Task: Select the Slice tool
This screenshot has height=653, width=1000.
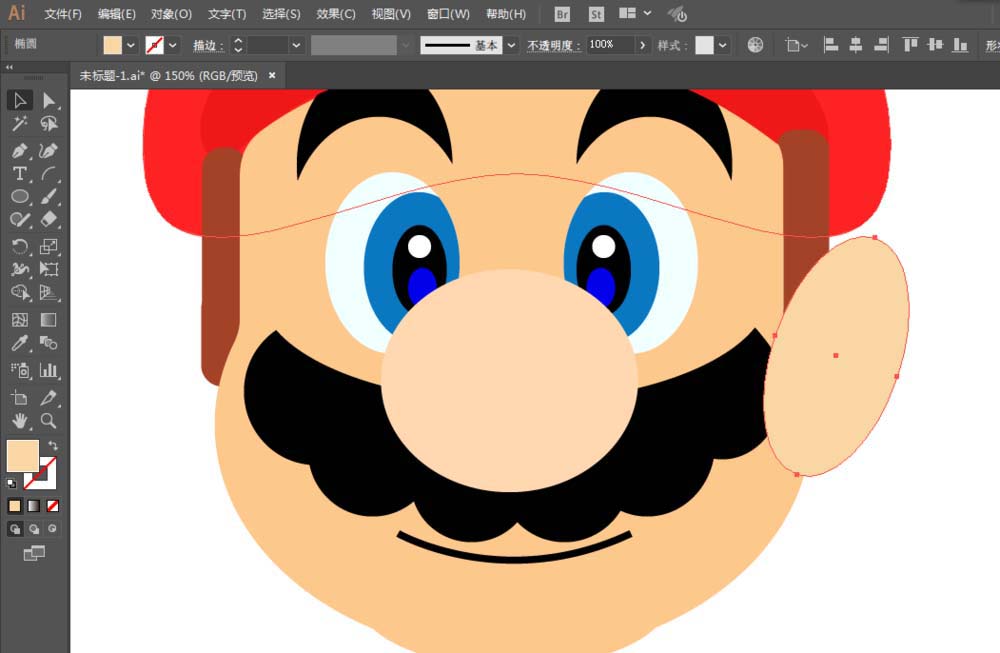Action: [x=48, y=398]
